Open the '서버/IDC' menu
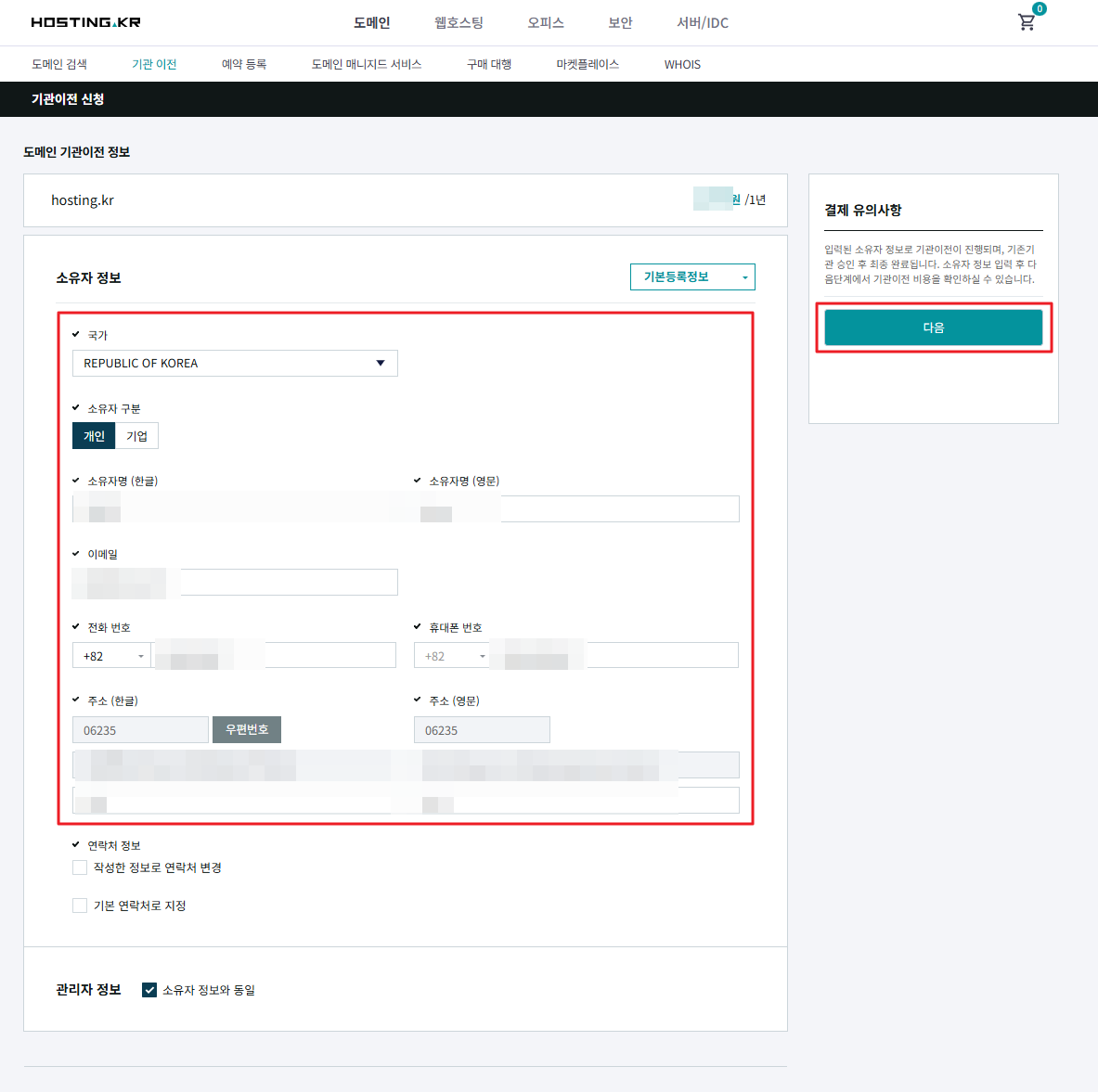The image size is (1098, 1092). click(x=702, y=23)
